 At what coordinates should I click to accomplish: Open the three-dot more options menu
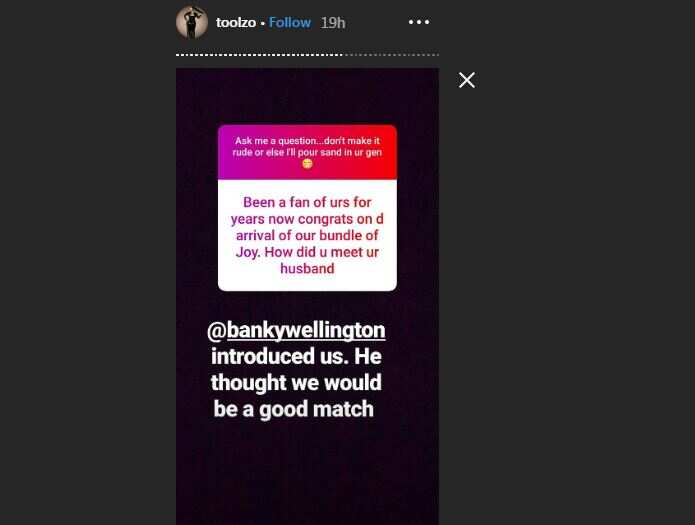coord(418,22)
